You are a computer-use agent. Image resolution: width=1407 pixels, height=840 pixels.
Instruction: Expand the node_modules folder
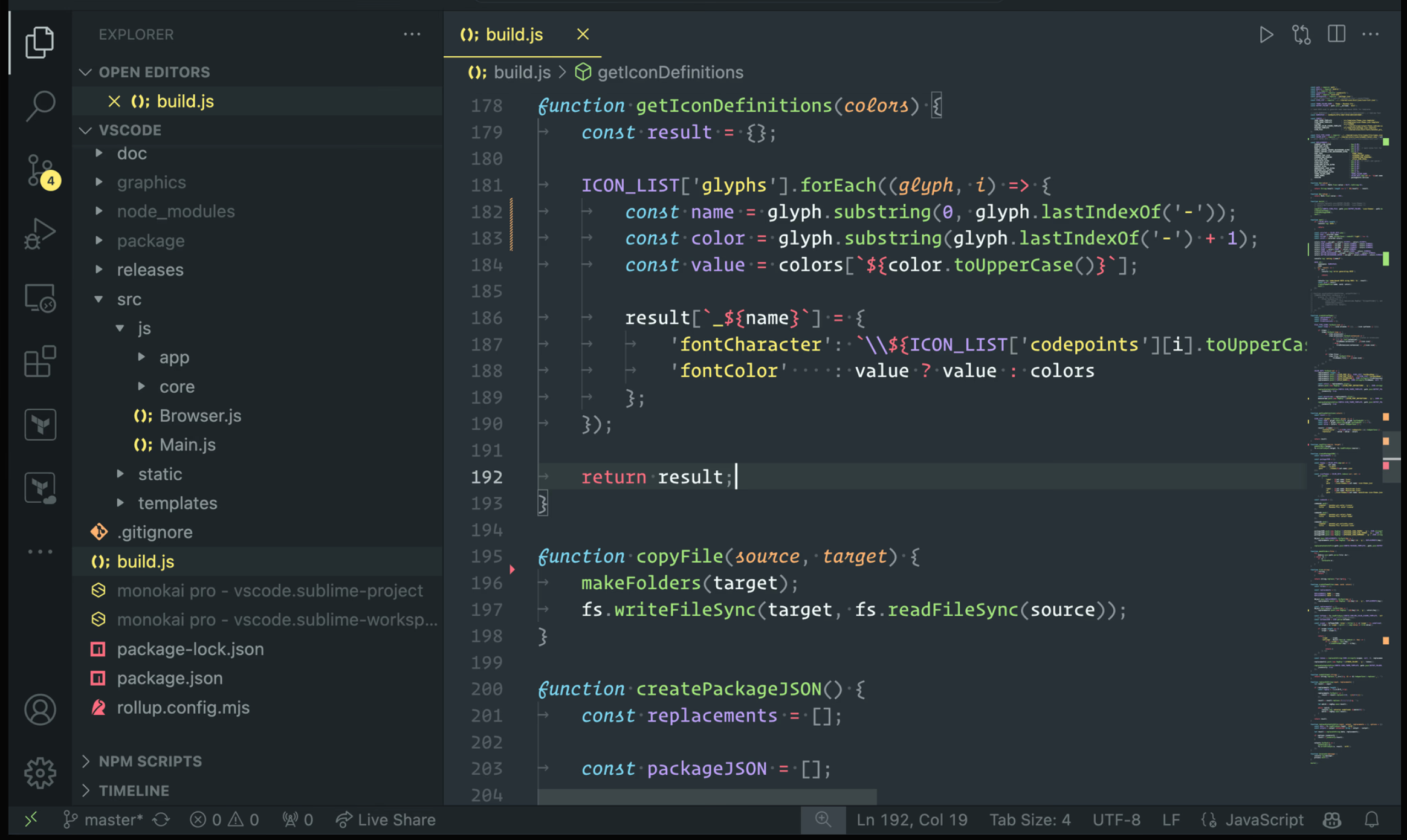tap(175, 212)
